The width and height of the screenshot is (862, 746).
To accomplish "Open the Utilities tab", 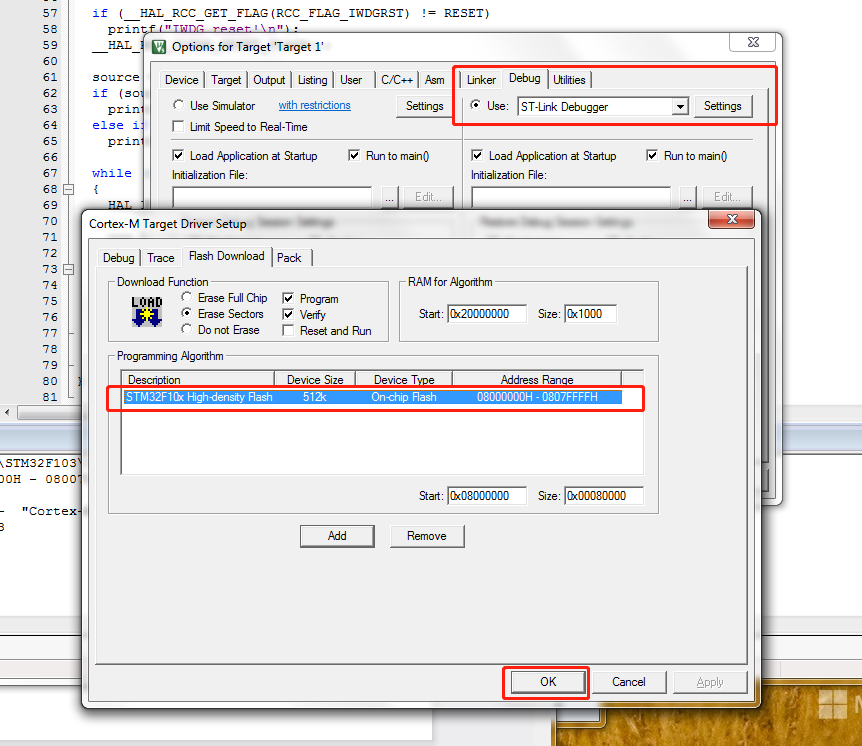I will (570, 79).
